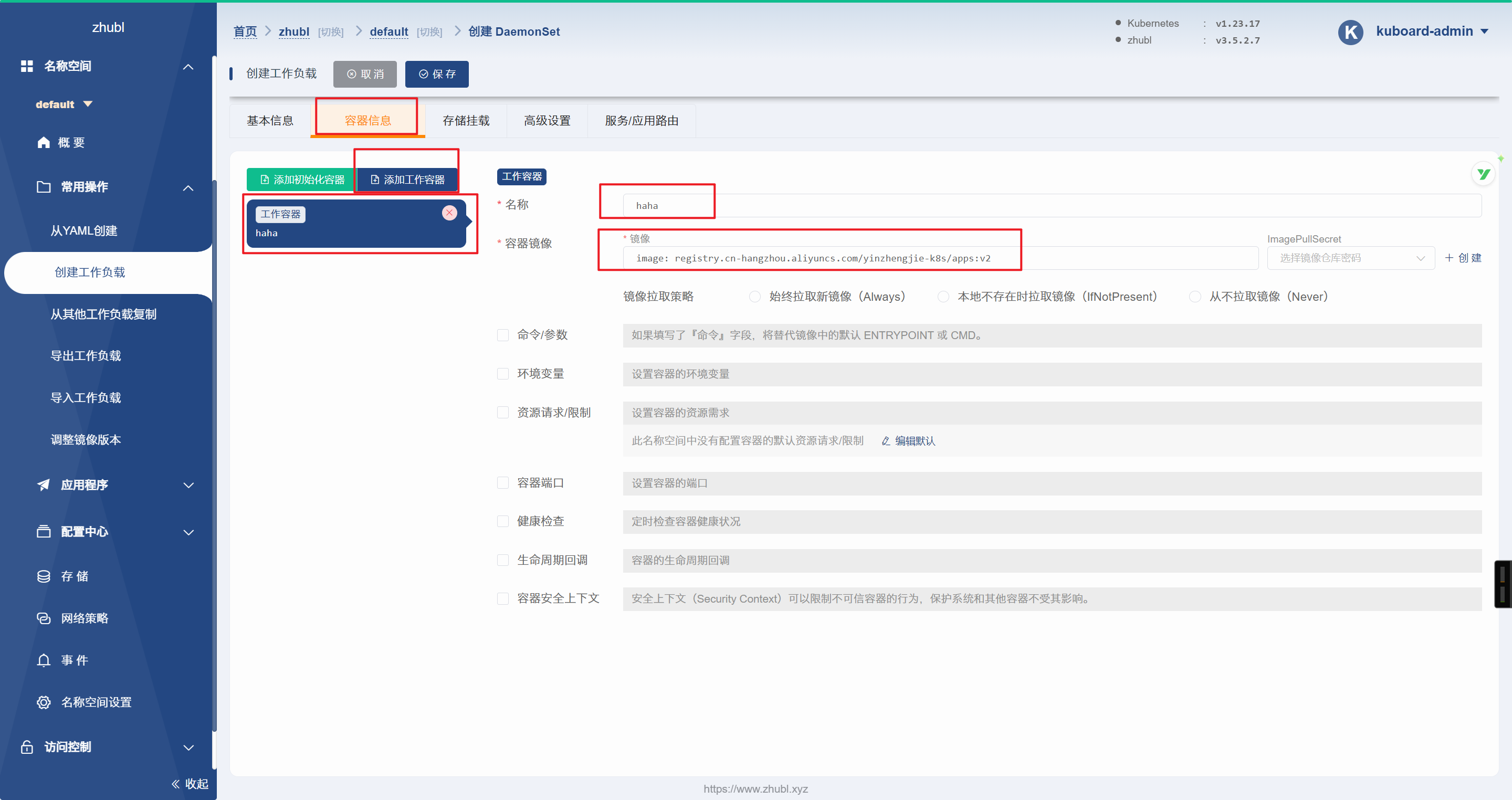Switch to the 存储挂载 tab
The height and width of the screenshot is (800, 1512).
coord(466,121)
